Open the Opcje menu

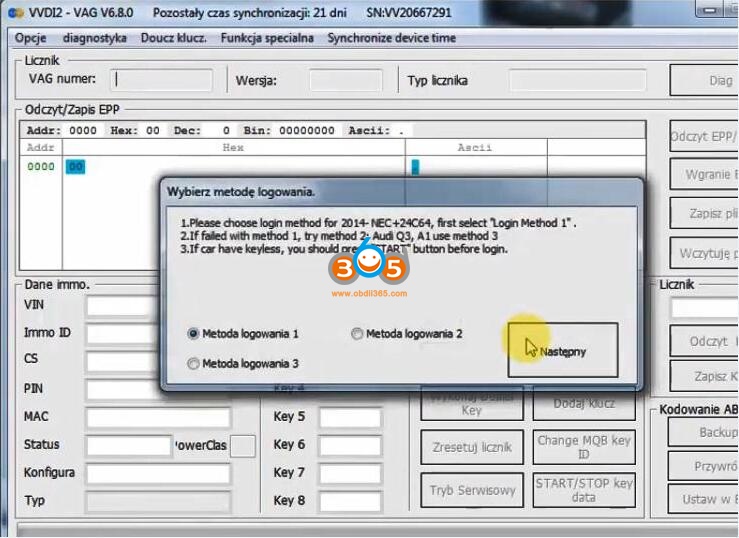click(x=31, y=38)
